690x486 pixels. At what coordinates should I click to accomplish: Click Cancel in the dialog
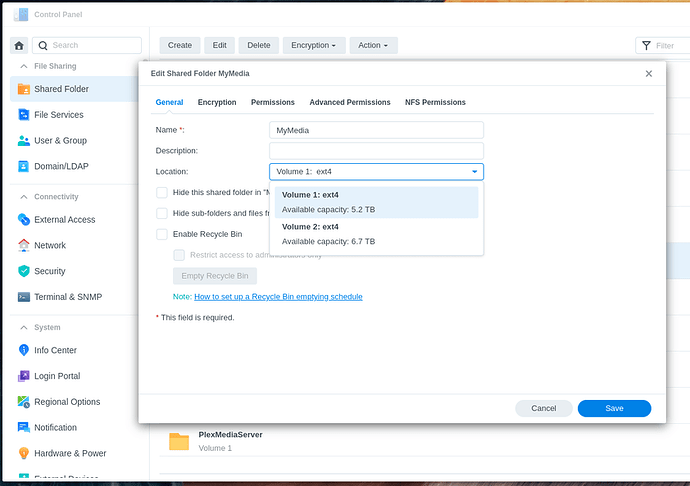[x=543, y=409]
